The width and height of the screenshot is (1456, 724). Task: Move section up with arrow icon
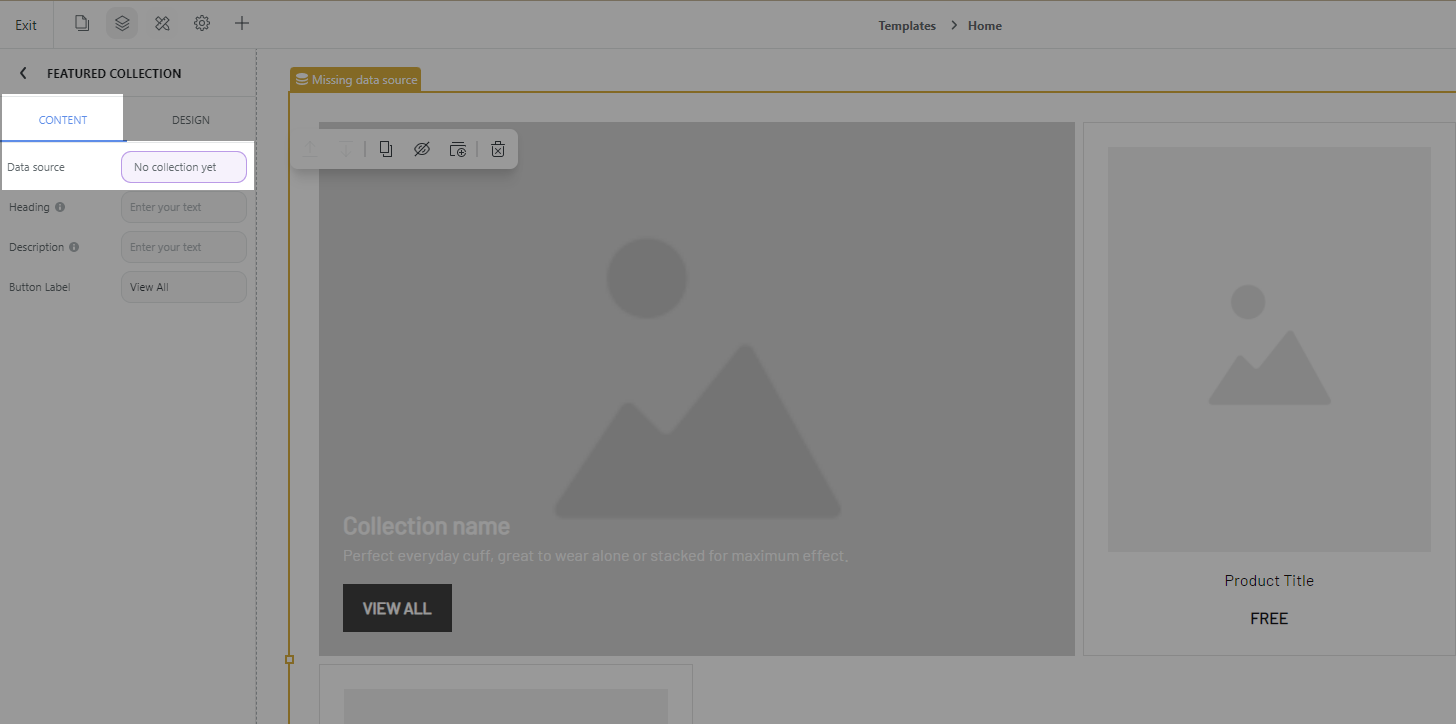(312, 149)
